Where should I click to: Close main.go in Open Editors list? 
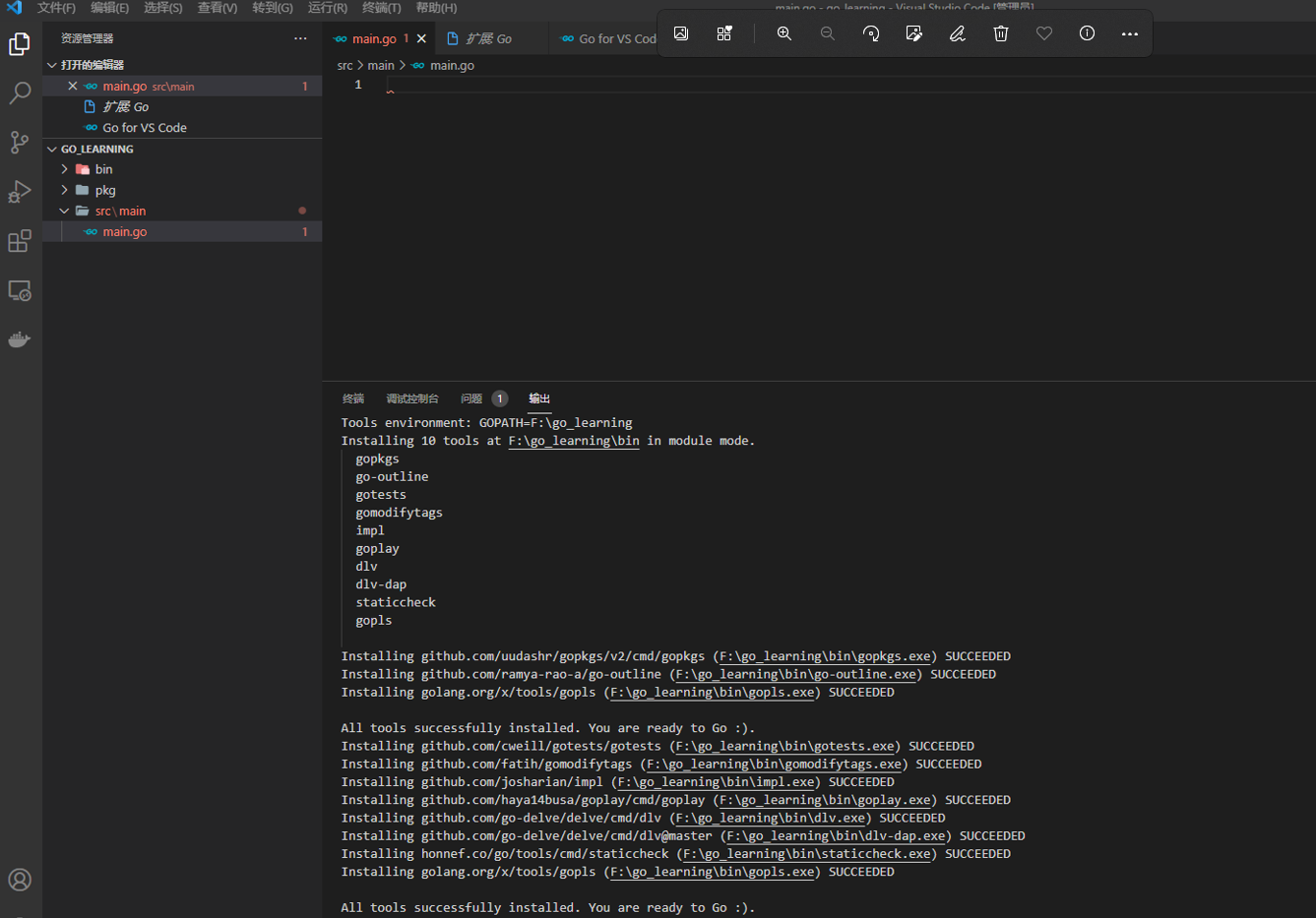(73, 87)
